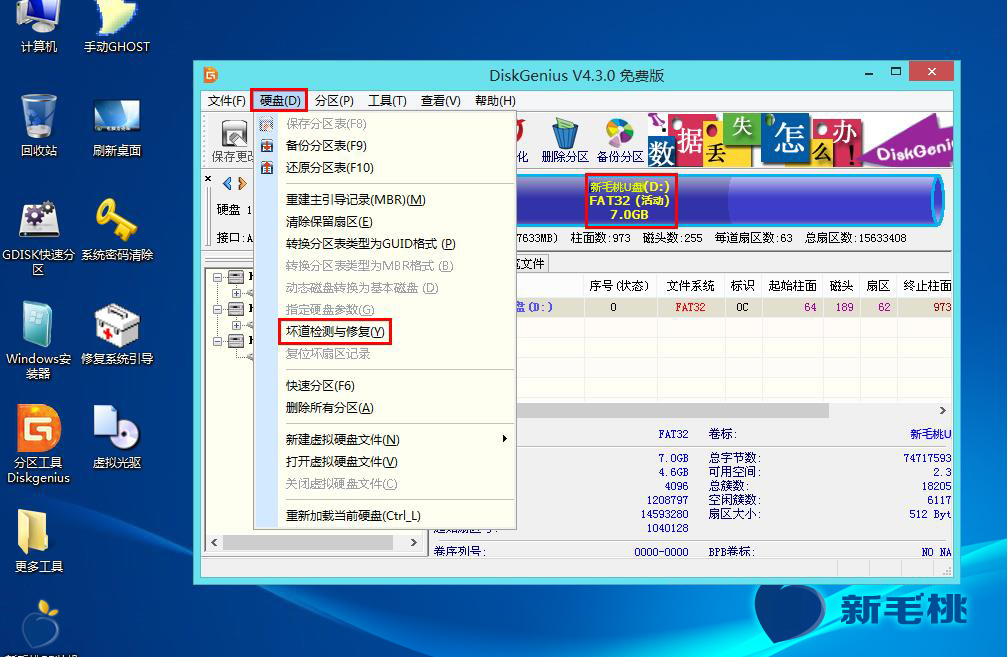Open the 查看(V) menu
The width and height of the screenshot is (1007, 657).
[x=441, y=101]
